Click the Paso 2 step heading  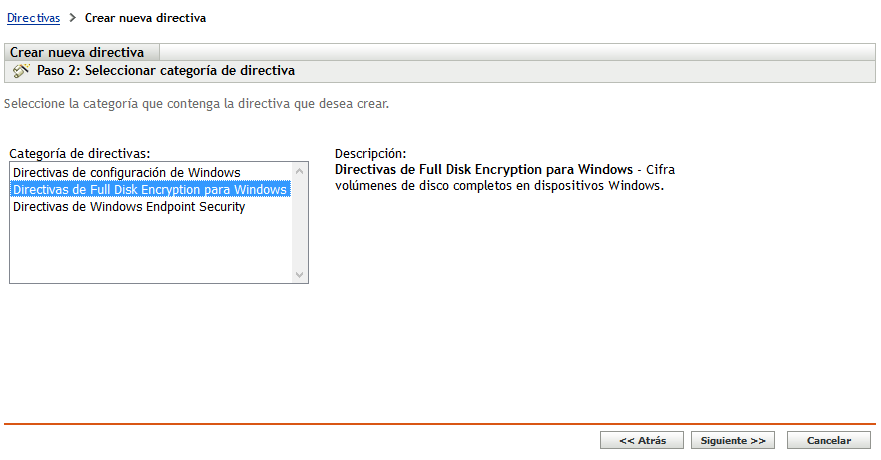(166, 71)
